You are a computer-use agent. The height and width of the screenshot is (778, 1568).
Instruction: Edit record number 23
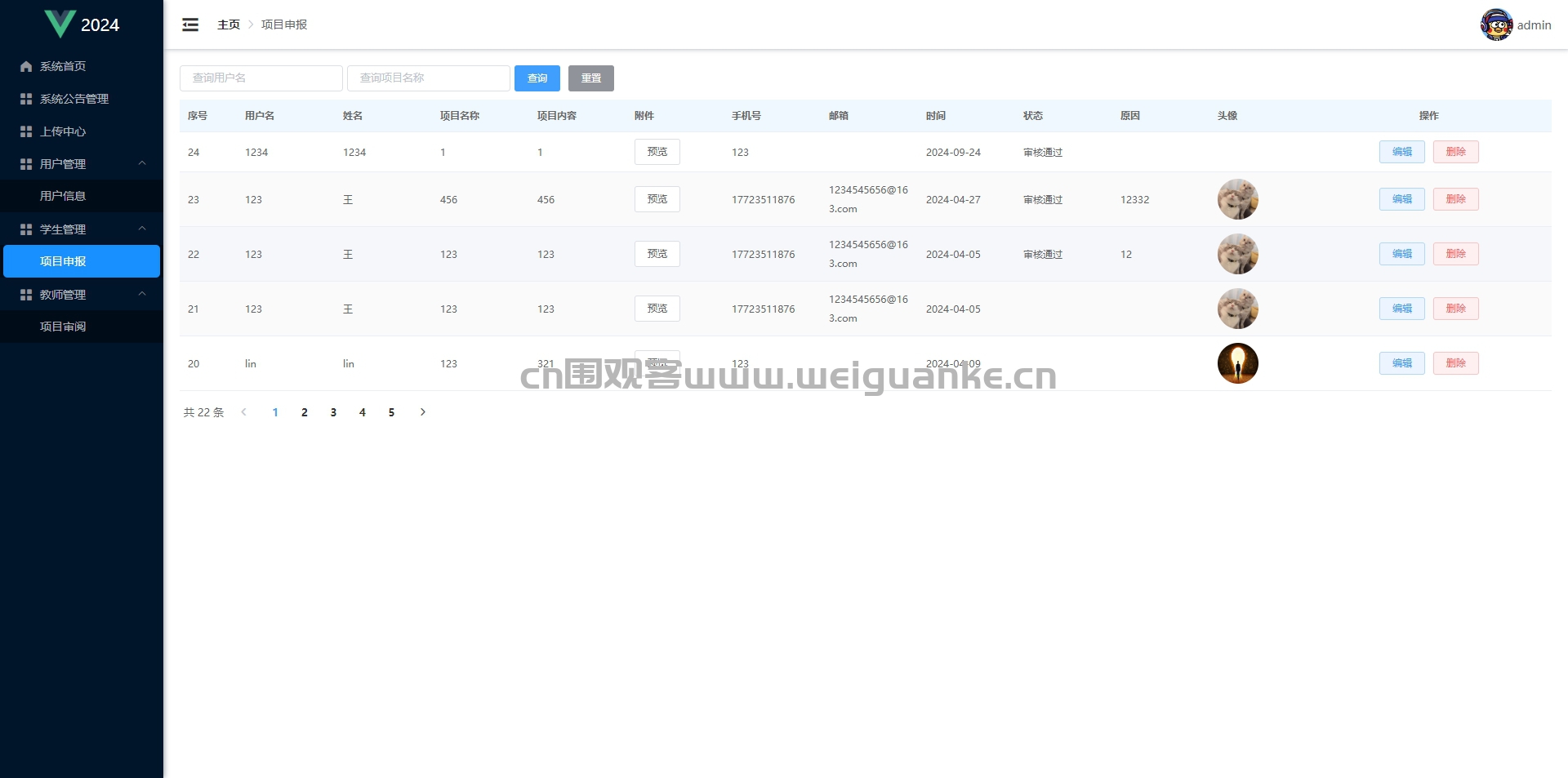(x=1402, y=199)
